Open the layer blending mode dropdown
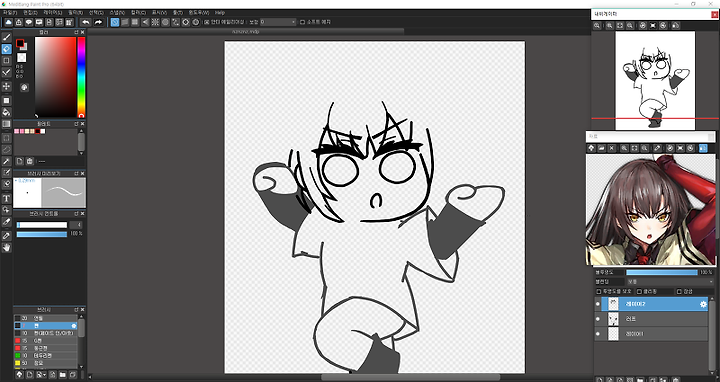The height and width of the screenshot is (382, 720). (x=670, y=281)
